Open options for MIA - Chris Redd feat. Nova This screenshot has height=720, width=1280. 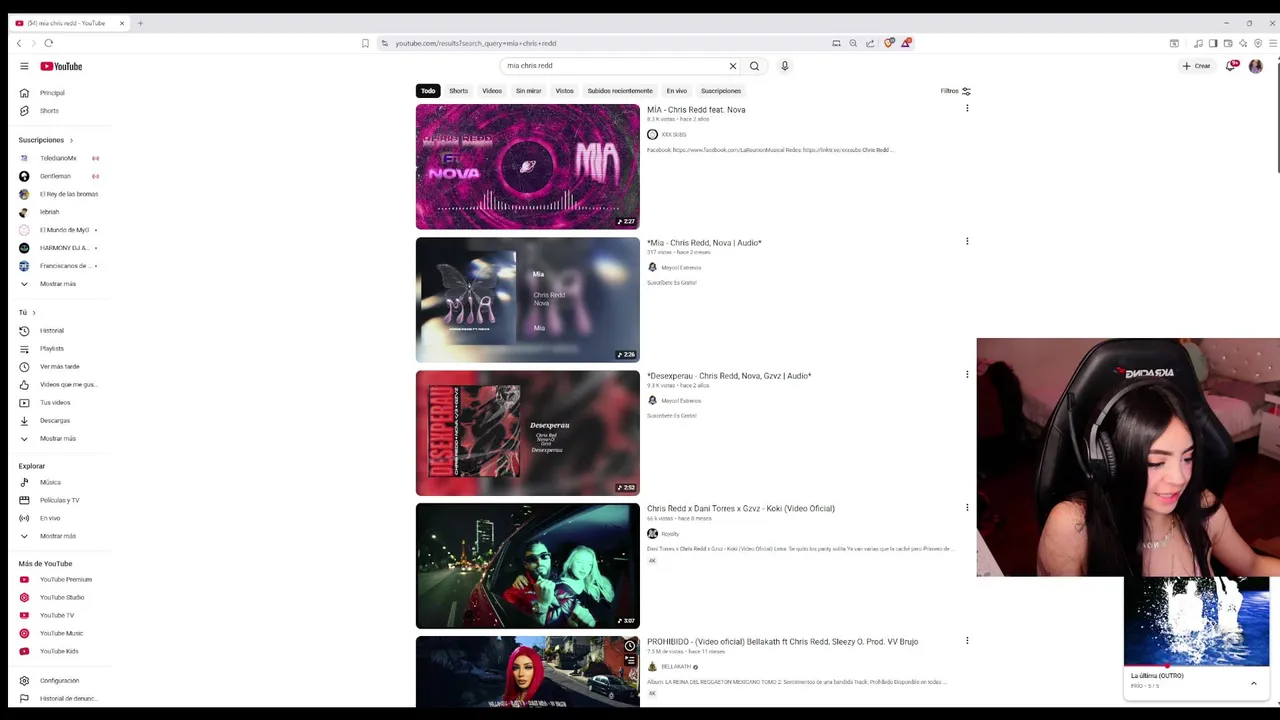tap(967, 108)
